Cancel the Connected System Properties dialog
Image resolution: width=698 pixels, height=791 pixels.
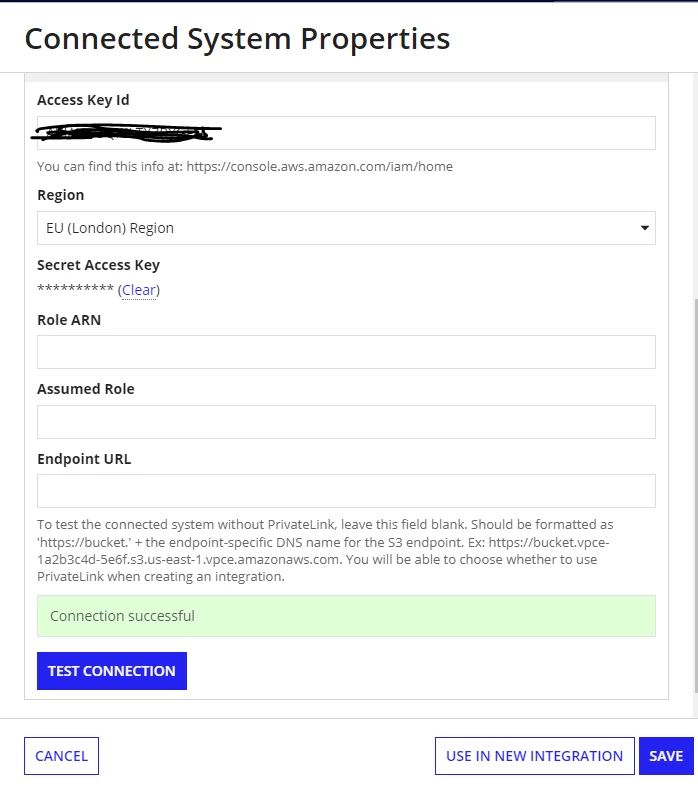point(62,756)
